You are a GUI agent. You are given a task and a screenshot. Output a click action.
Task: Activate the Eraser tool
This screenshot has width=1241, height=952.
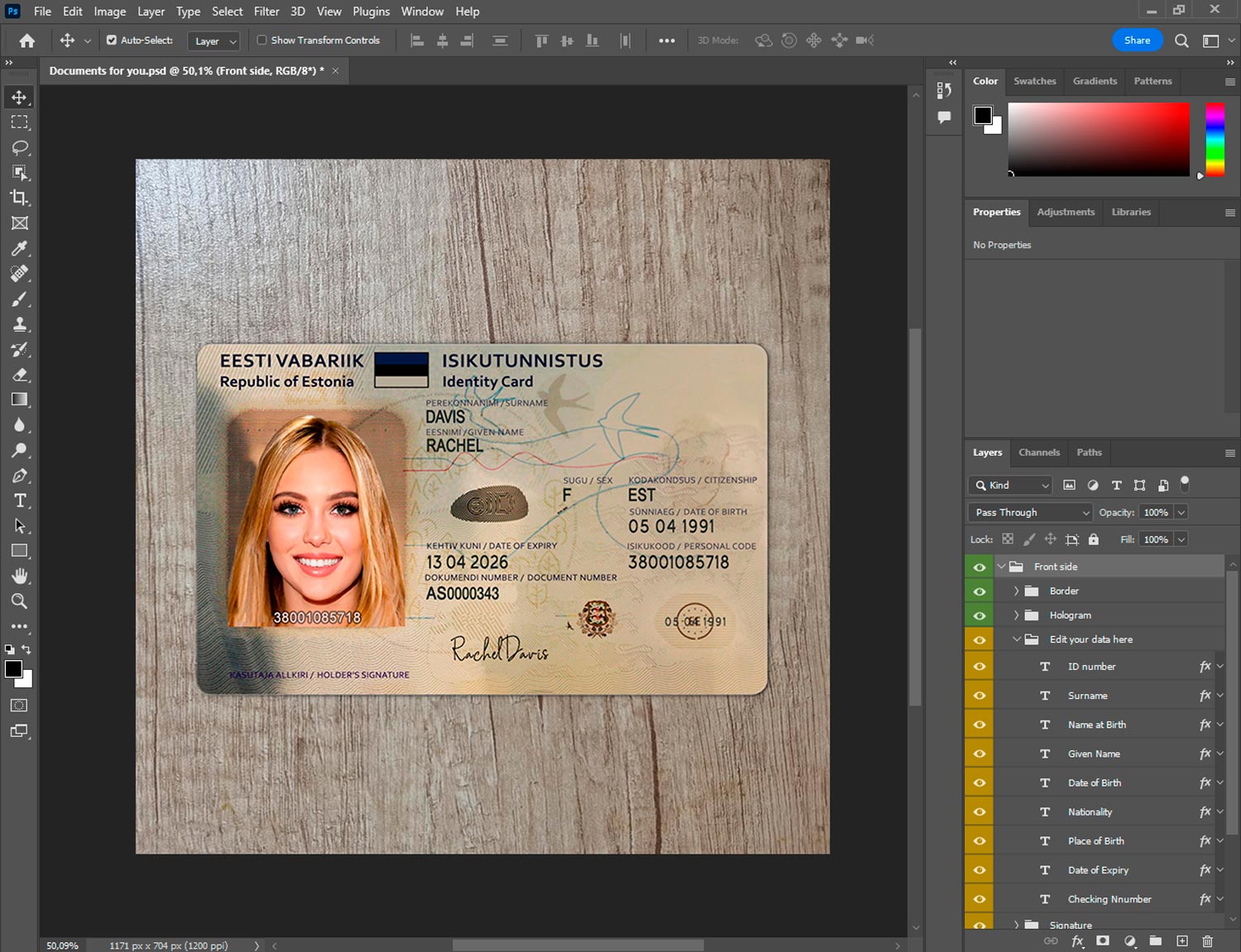point(20,375)
